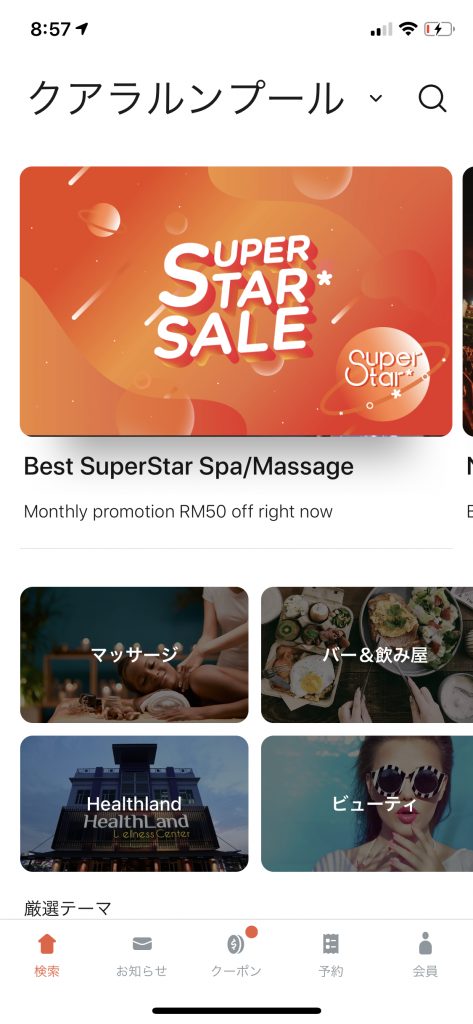Tap the 厳選テーマ section heading
The height and width of the screenshot is (1024, 473).
coord(67,908)
